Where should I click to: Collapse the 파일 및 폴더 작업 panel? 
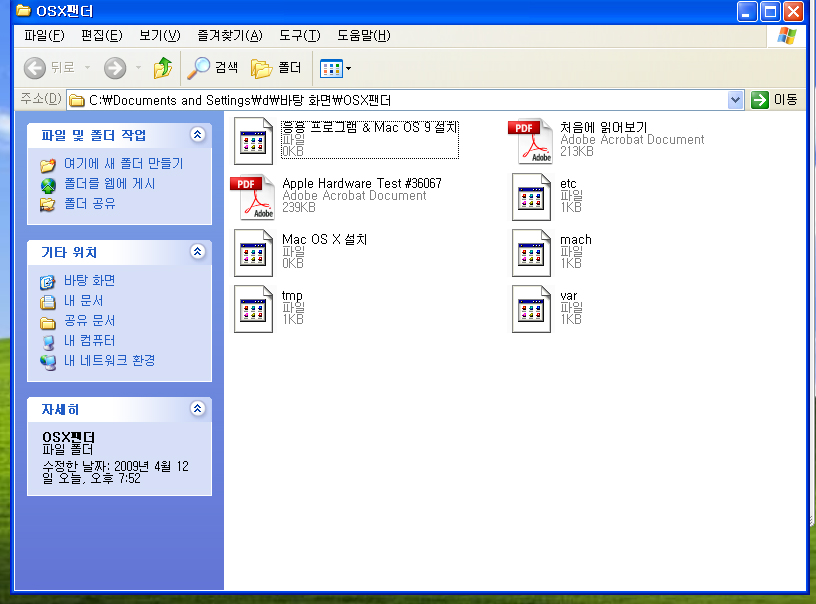coord(197,135)
